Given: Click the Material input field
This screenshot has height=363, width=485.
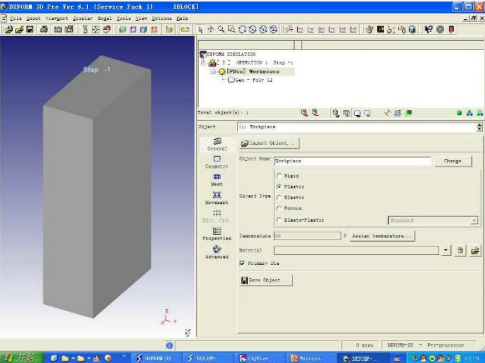Looking at the screenshot, I should coord(356,250).
